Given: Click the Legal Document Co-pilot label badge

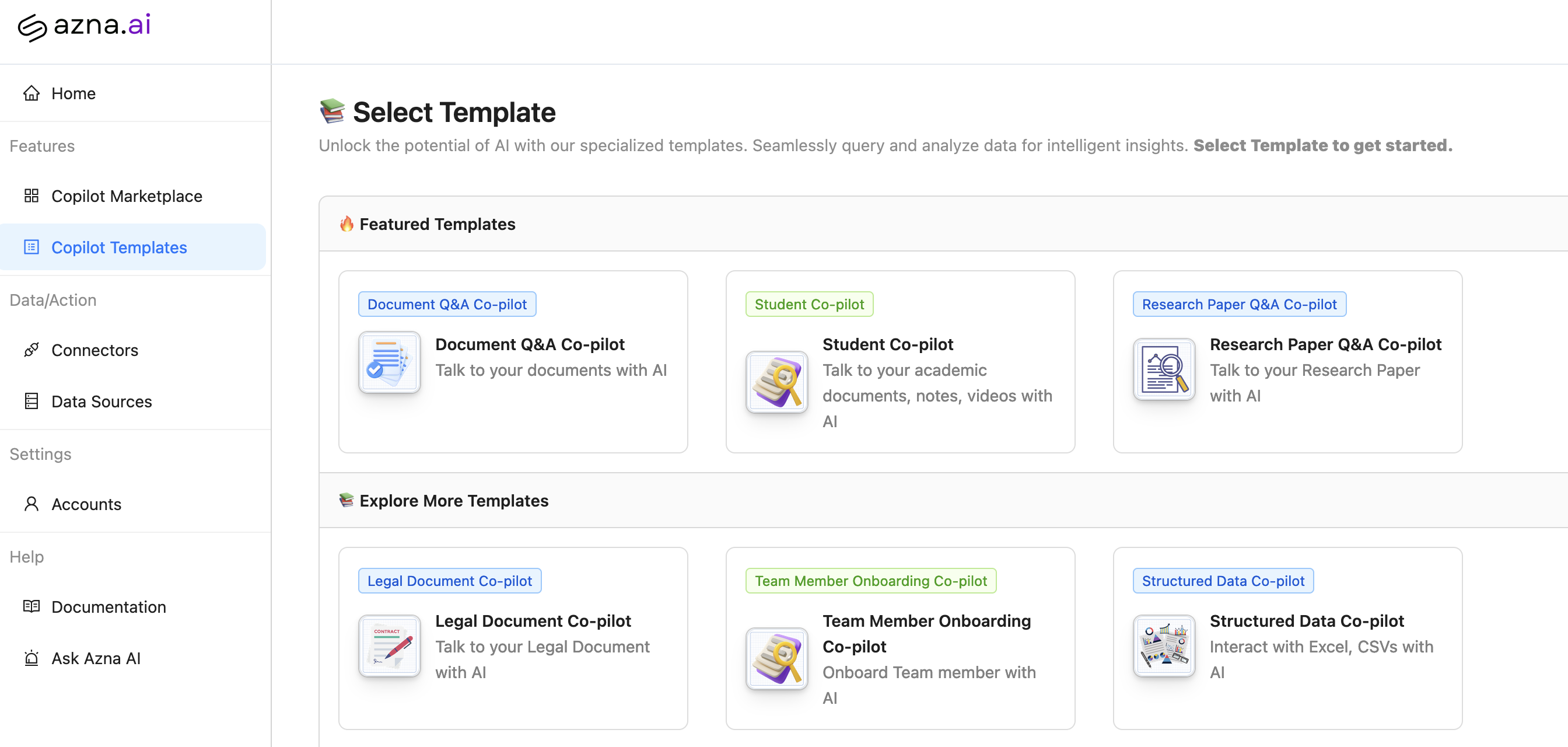Looking at the screenshot, I should pyautogui.click(x=450, y=580).
